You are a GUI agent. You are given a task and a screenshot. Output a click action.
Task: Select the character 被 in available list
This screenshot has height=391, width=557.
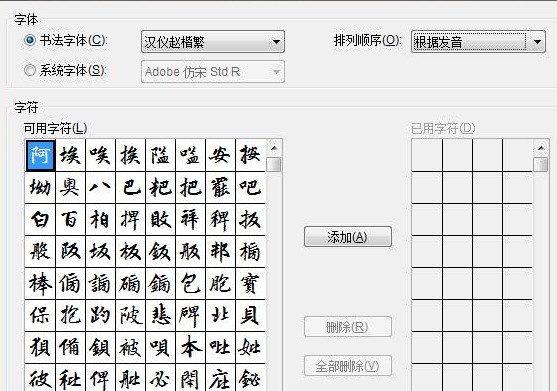(130, 347)
